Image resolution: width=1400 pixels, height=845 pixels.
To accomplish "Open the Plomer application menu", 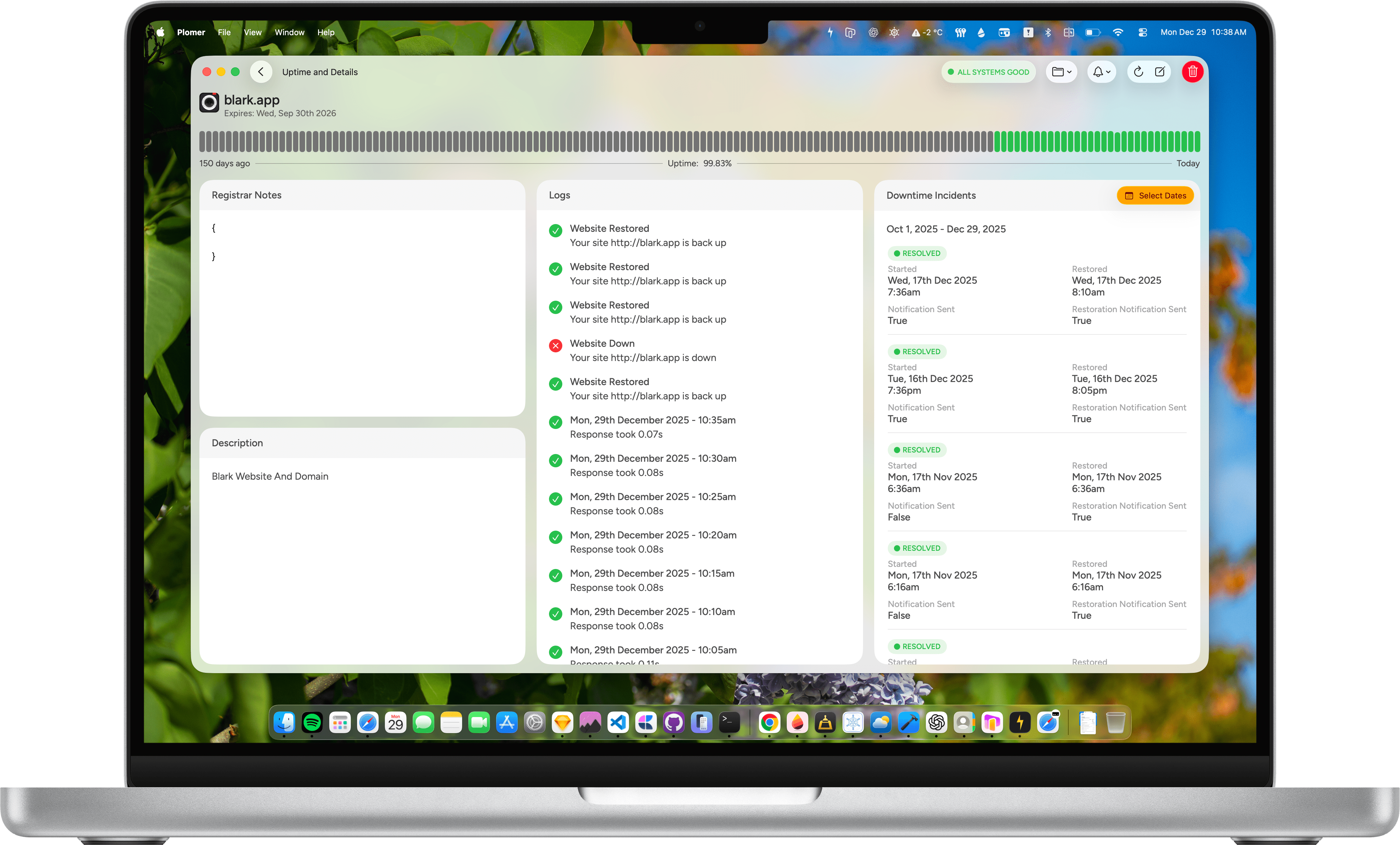I will tap(191, 32).
